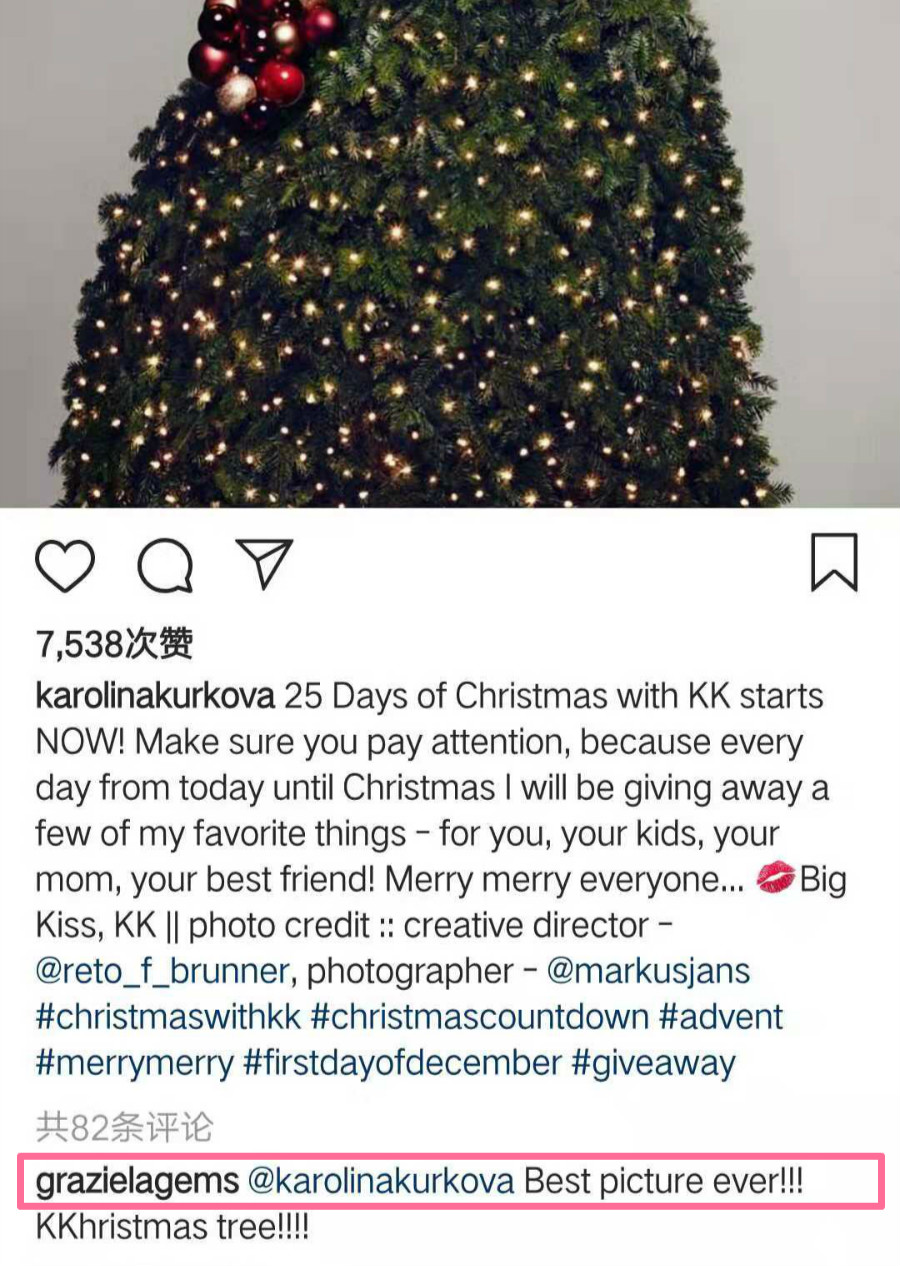The image size is (900, 1266).
Task: Open karolinakurkova profile from caption
Action: (155, 695)
